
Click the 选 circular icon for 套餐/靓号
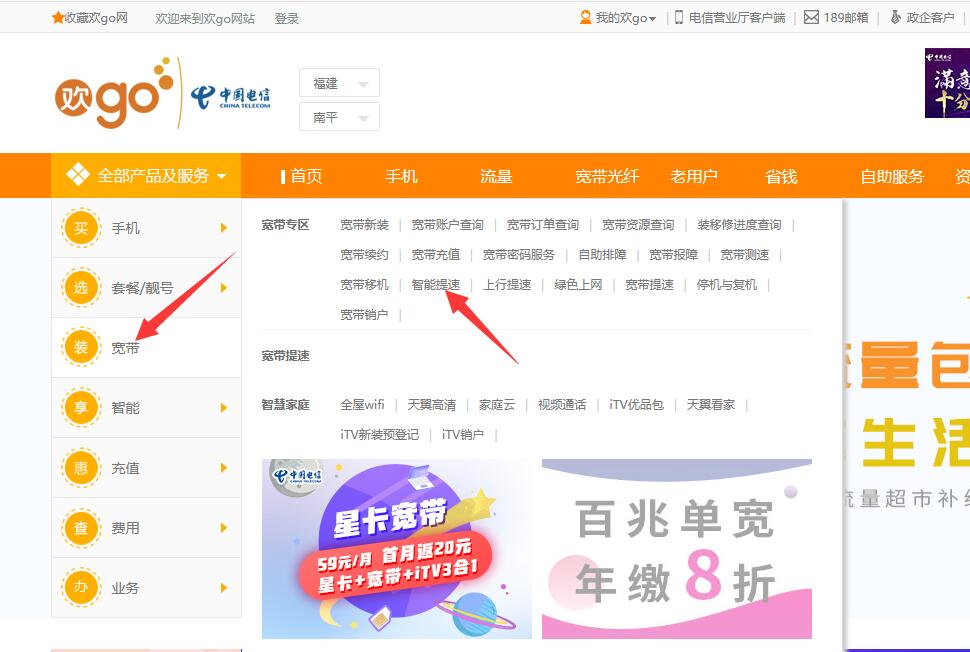(81, 288)
